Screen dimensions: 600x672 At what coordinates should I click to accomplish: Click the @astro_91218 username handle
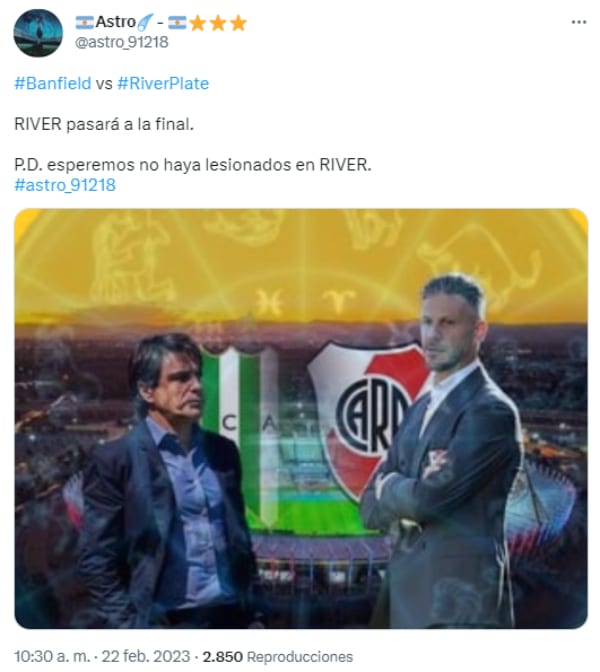(122, 42)
